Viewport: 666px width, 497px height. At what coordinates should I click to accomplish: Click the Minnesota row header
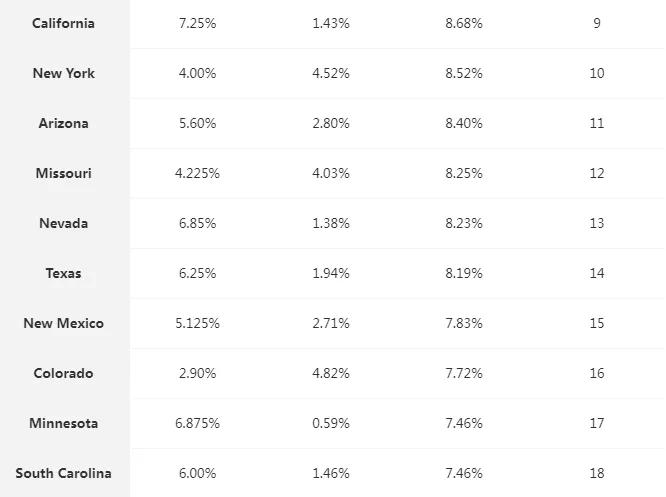[63, 423]
